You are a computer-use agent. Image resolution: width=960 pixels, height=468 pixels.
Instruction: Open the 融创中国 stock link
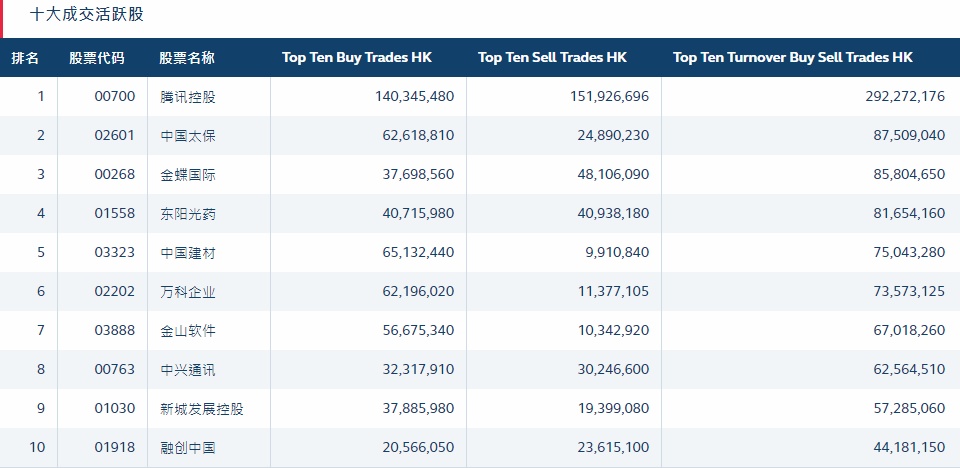(188, 448)
